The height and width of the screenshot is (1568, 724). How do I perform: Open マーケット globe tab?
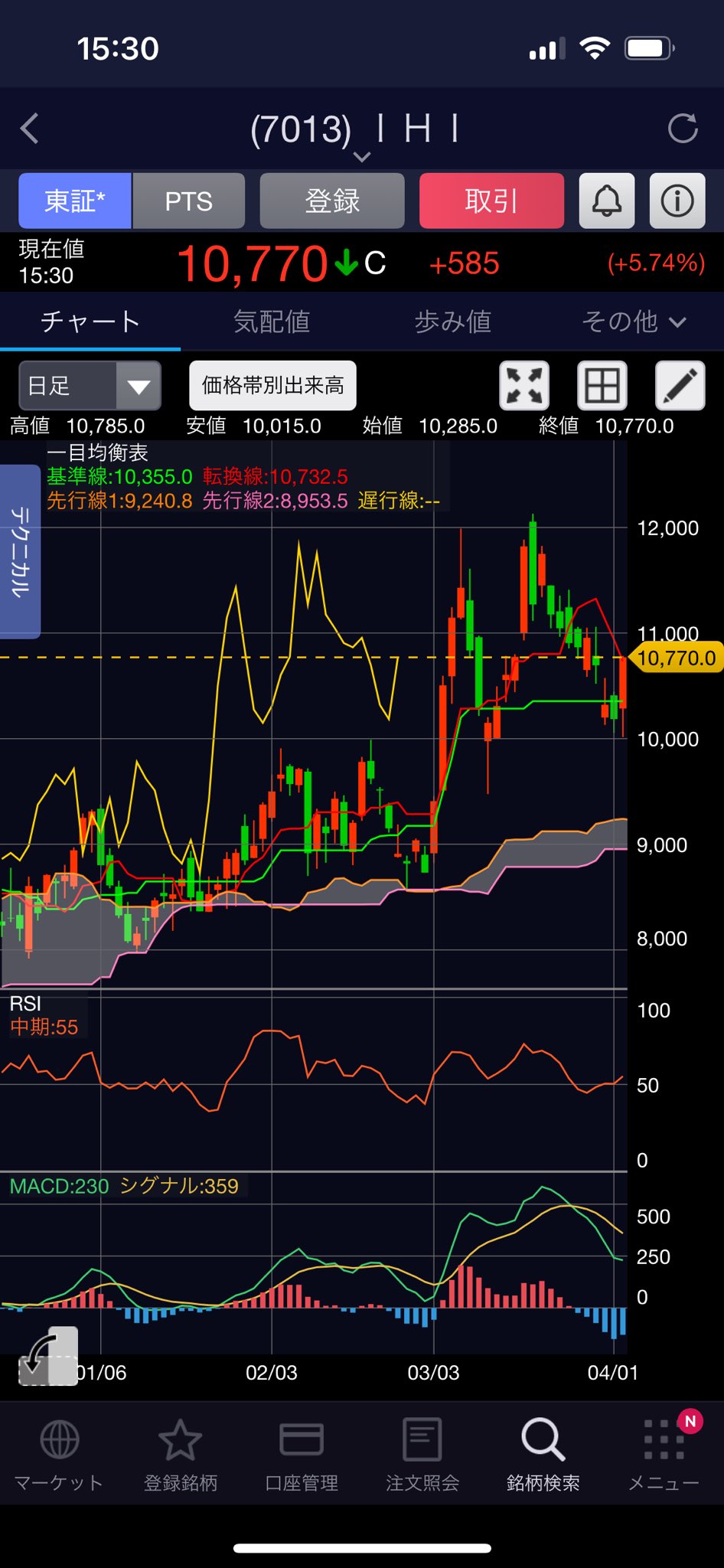[59, 1455]
